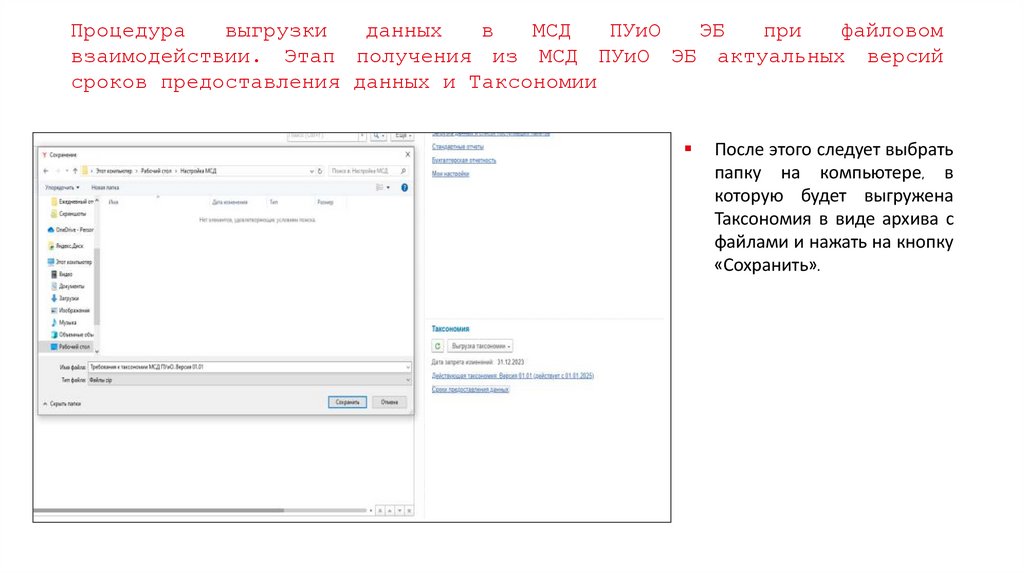This screenshot has height=574, width=1024.
Task: Select Документы in navigation tree
Action: coord(68,287)
